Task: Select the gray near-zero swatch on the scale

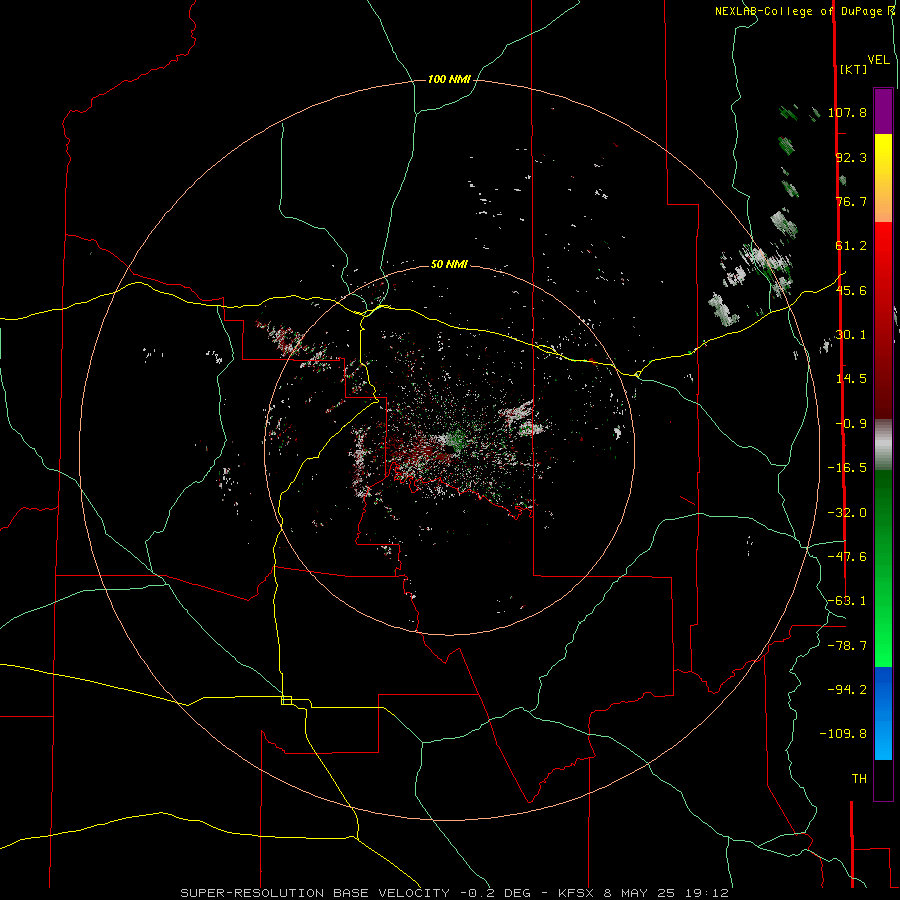Action: pos(883,444)
